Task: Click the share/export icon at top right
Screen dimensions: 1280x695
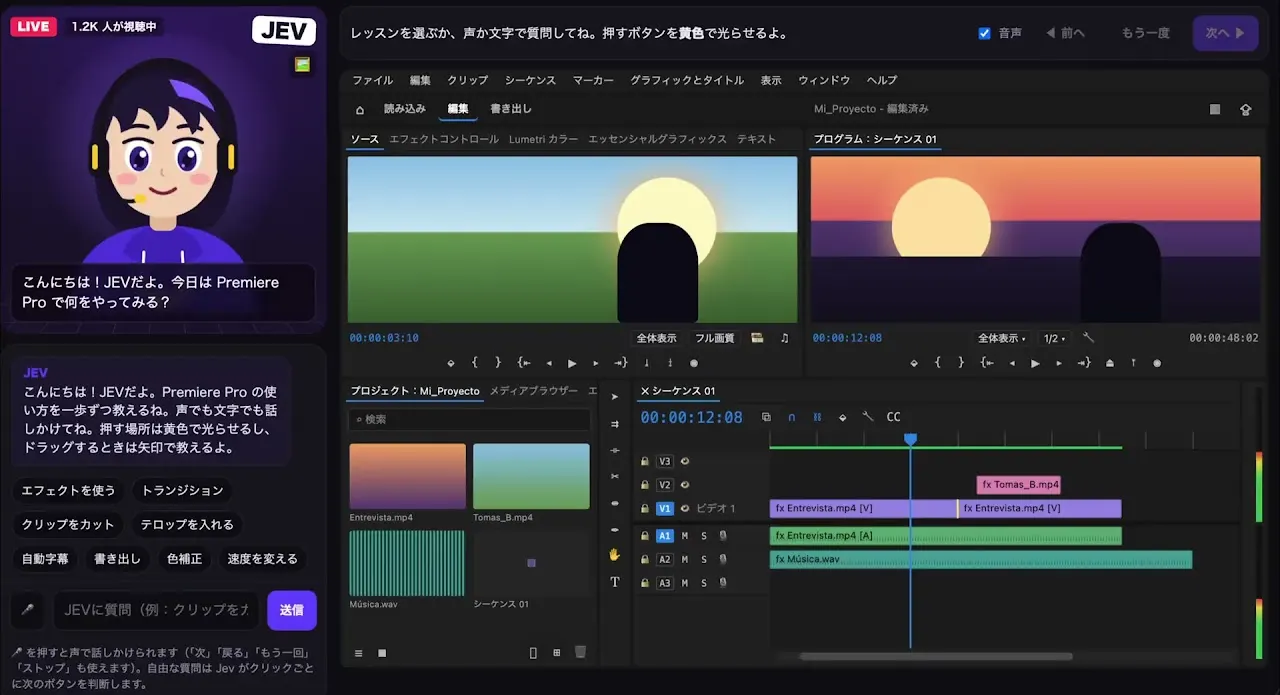Action: (x=1246, y=109)
